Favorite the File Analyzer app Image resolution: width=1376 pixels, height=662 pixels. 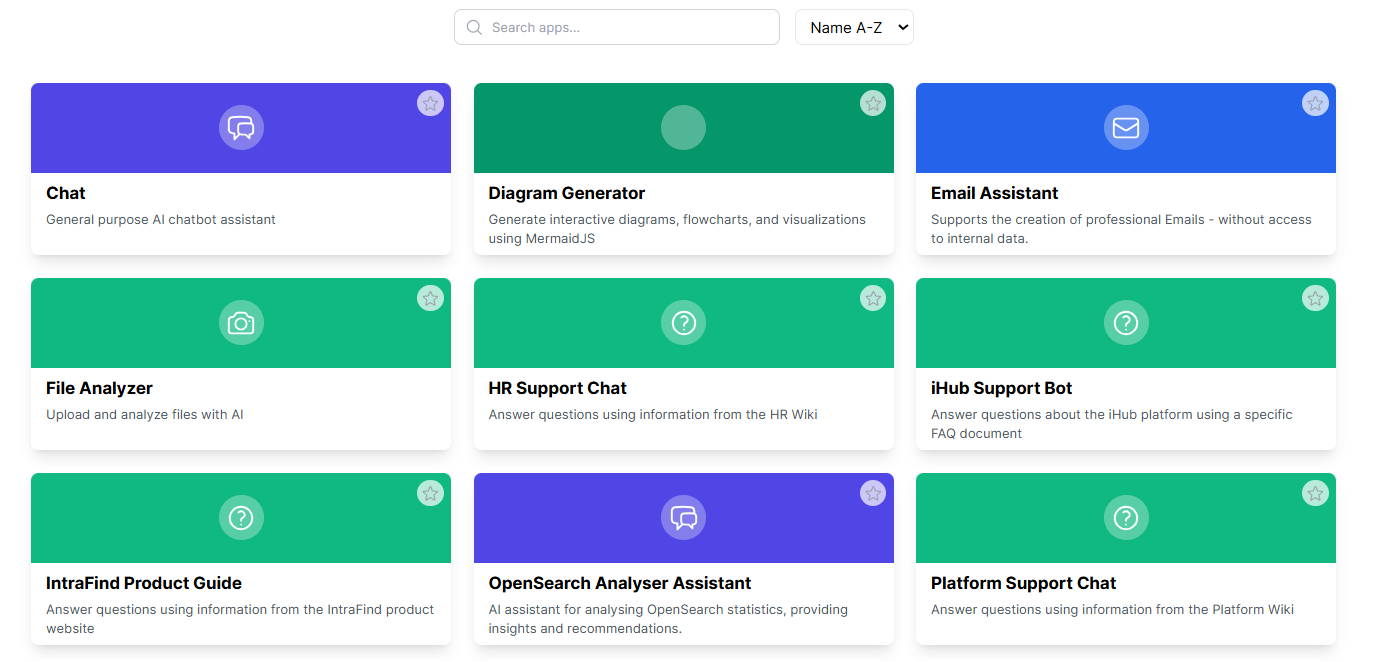point(430,298)
